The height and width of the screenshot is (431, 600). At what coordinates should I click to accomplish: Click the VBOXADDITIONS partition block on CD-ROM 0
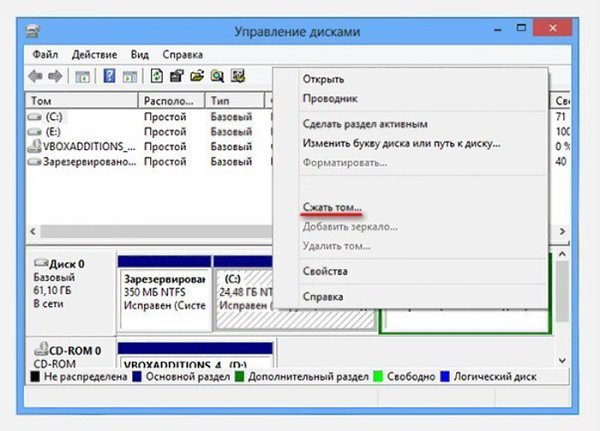coord(196,355)
